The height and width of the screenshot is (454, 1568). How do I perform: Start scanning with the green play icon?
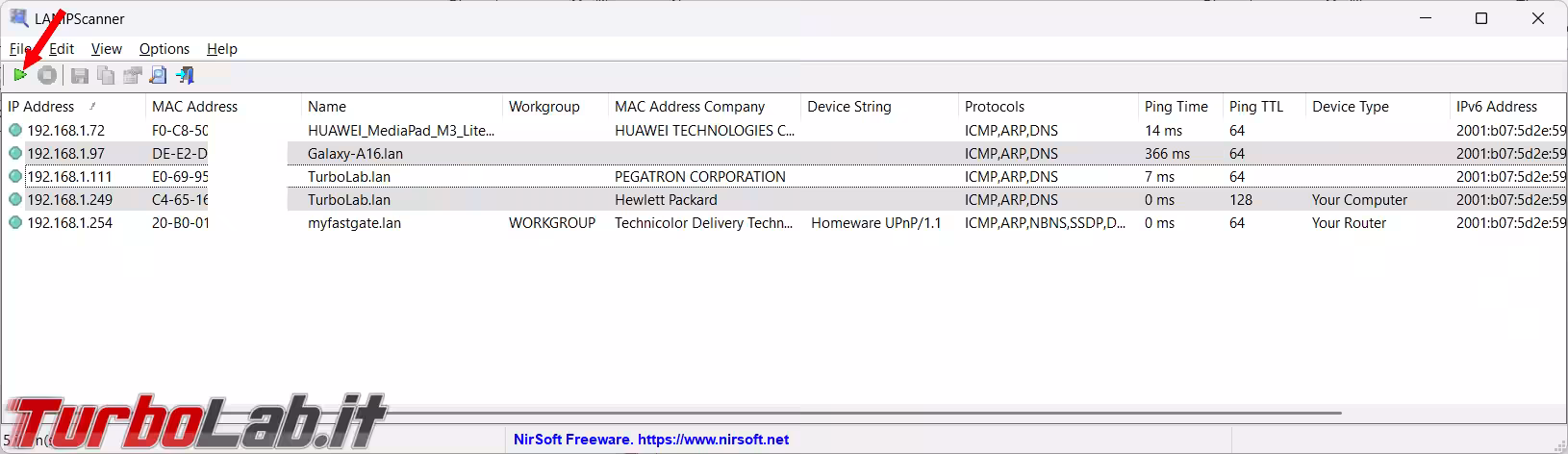20,75
